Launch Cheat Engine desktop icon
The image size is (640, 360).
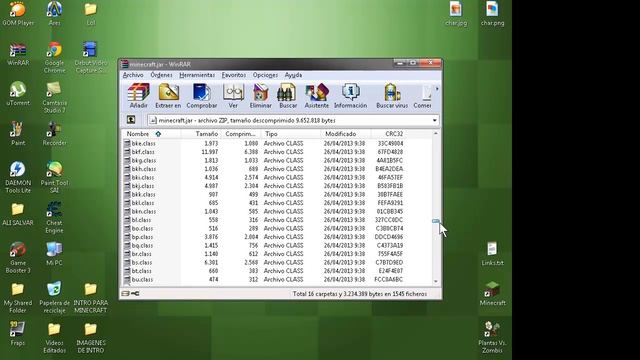[x=54, y=217]
